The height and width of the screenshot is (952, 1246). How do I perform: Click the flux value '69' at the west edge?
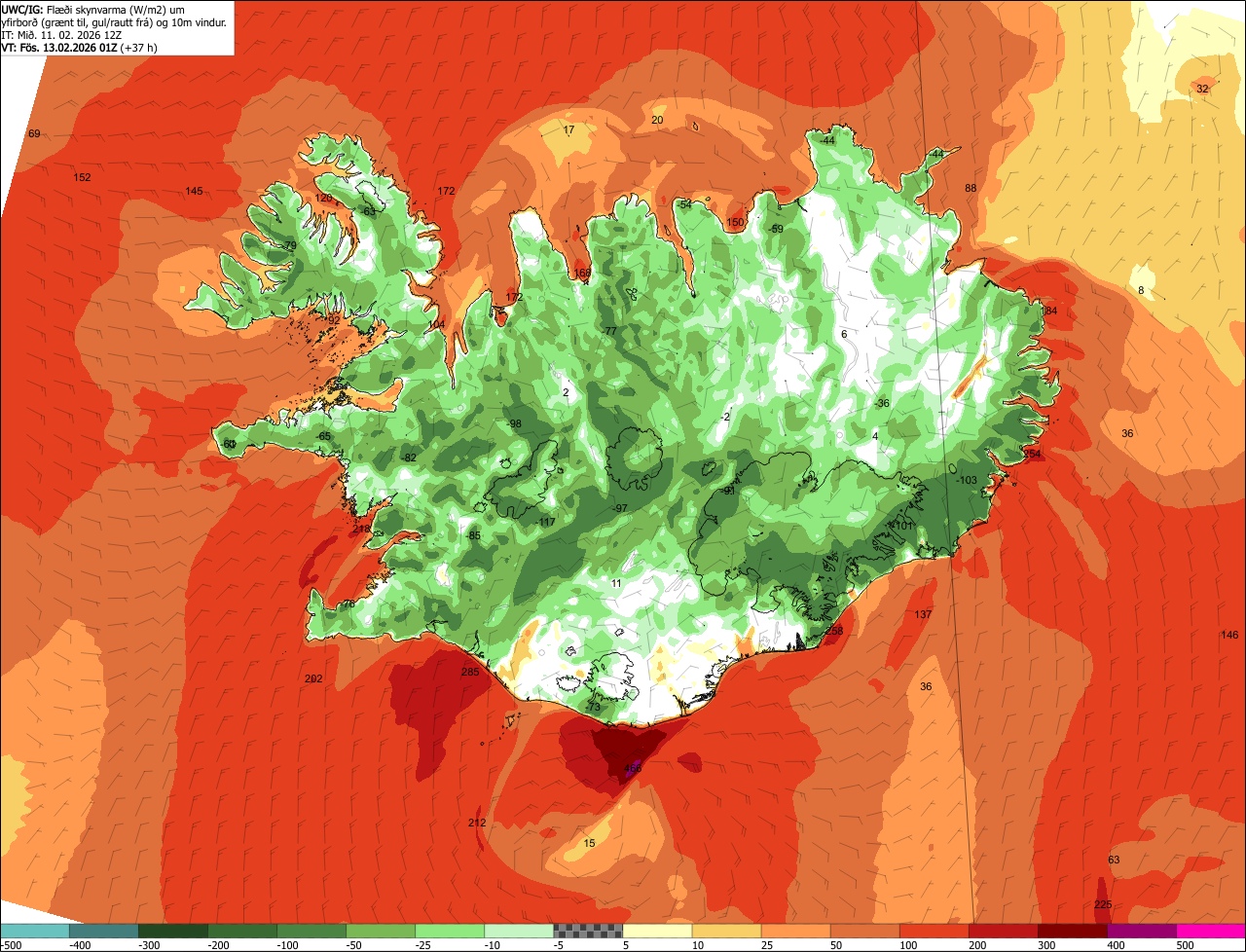(35, 133)
